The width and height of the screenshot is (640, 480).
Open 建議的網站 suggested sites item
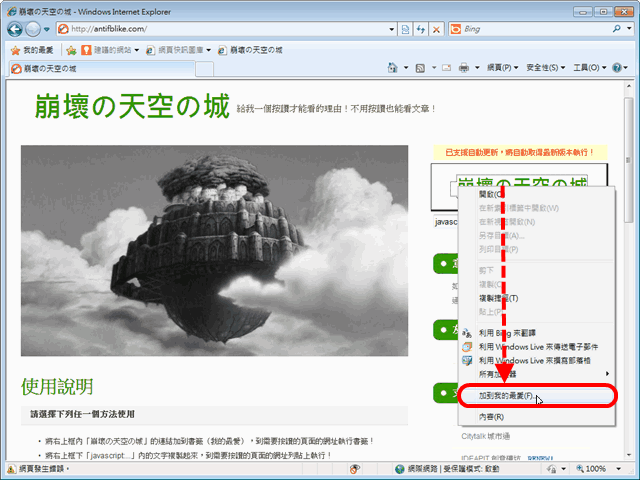110,50
